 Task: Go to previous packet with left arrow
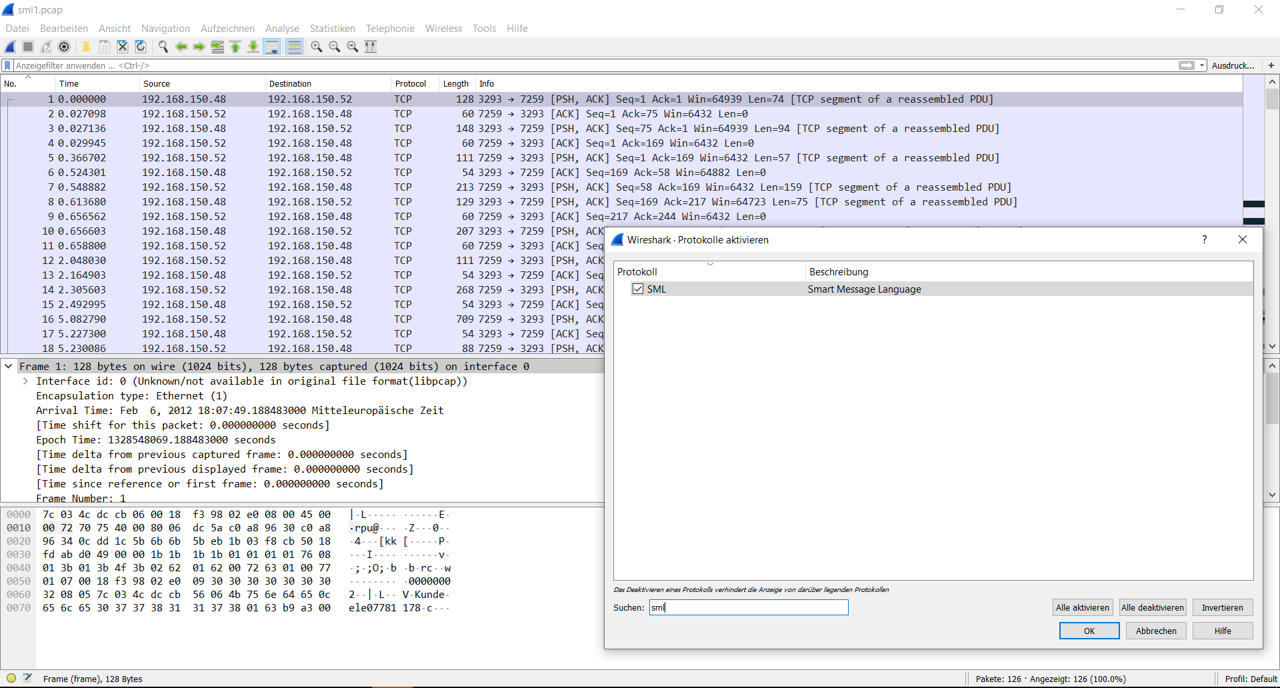pyautogui.click(x=181, y=47)
